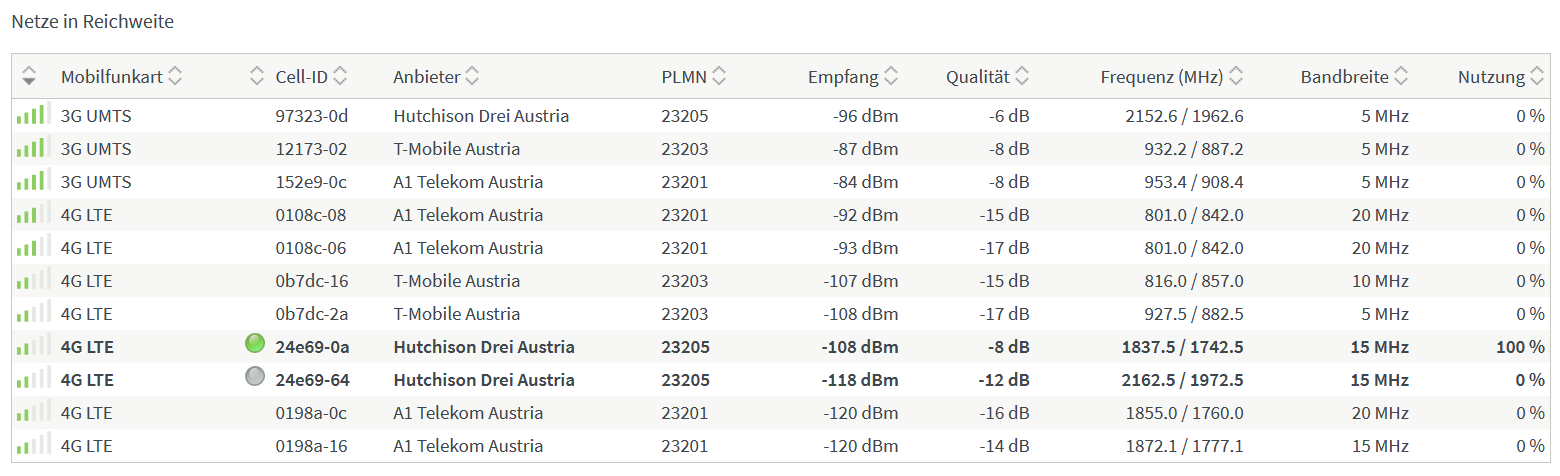This screenshot has height=476, width=1560.
Task: Click weak signal icon for cell 0198a-16
Action: pyautogui.click(x=32, y=445)
